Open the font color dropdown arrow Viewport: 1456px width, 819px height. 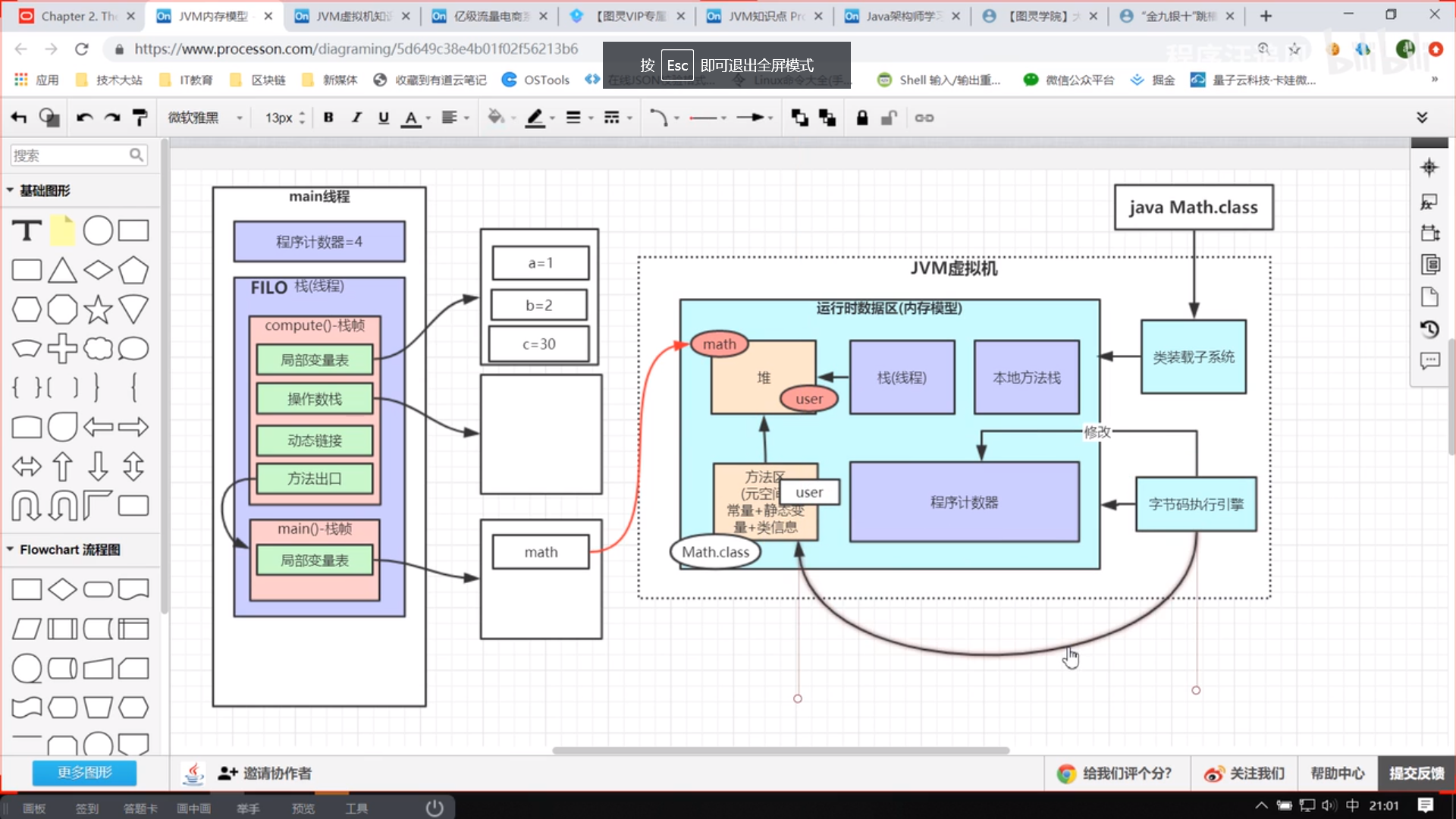(x=428, y=118)
